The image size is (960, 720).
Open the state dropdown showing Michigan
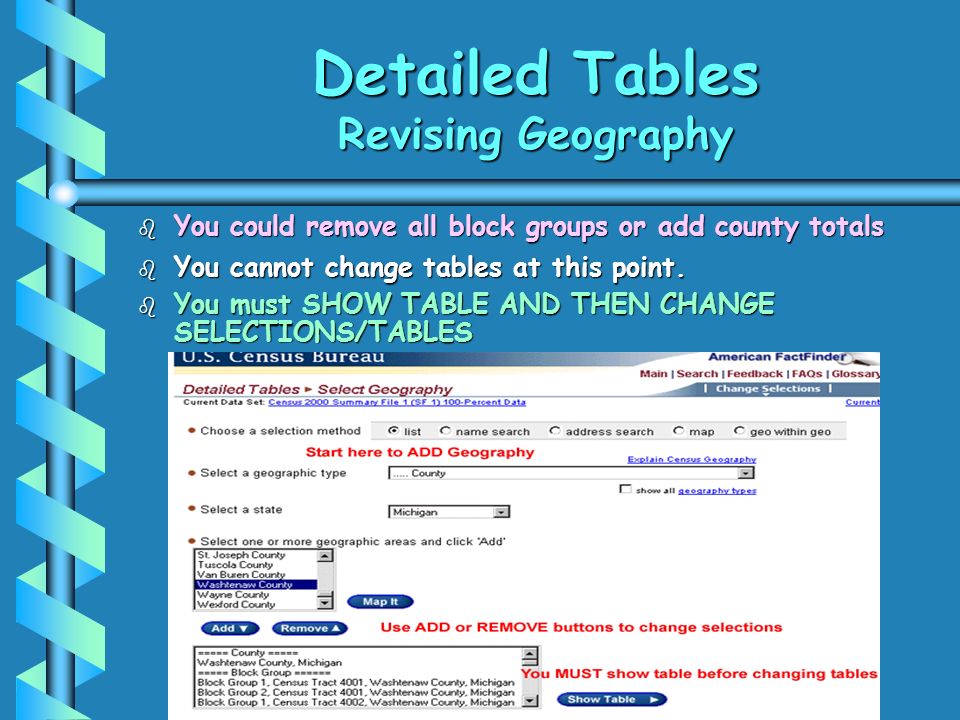(449, 512)
